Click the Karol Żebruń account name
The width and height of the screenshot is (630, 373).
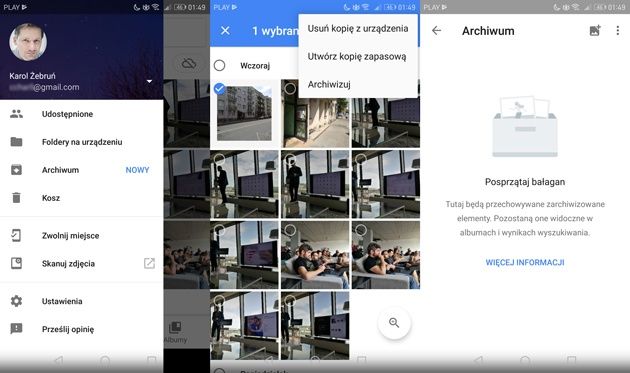33,76
